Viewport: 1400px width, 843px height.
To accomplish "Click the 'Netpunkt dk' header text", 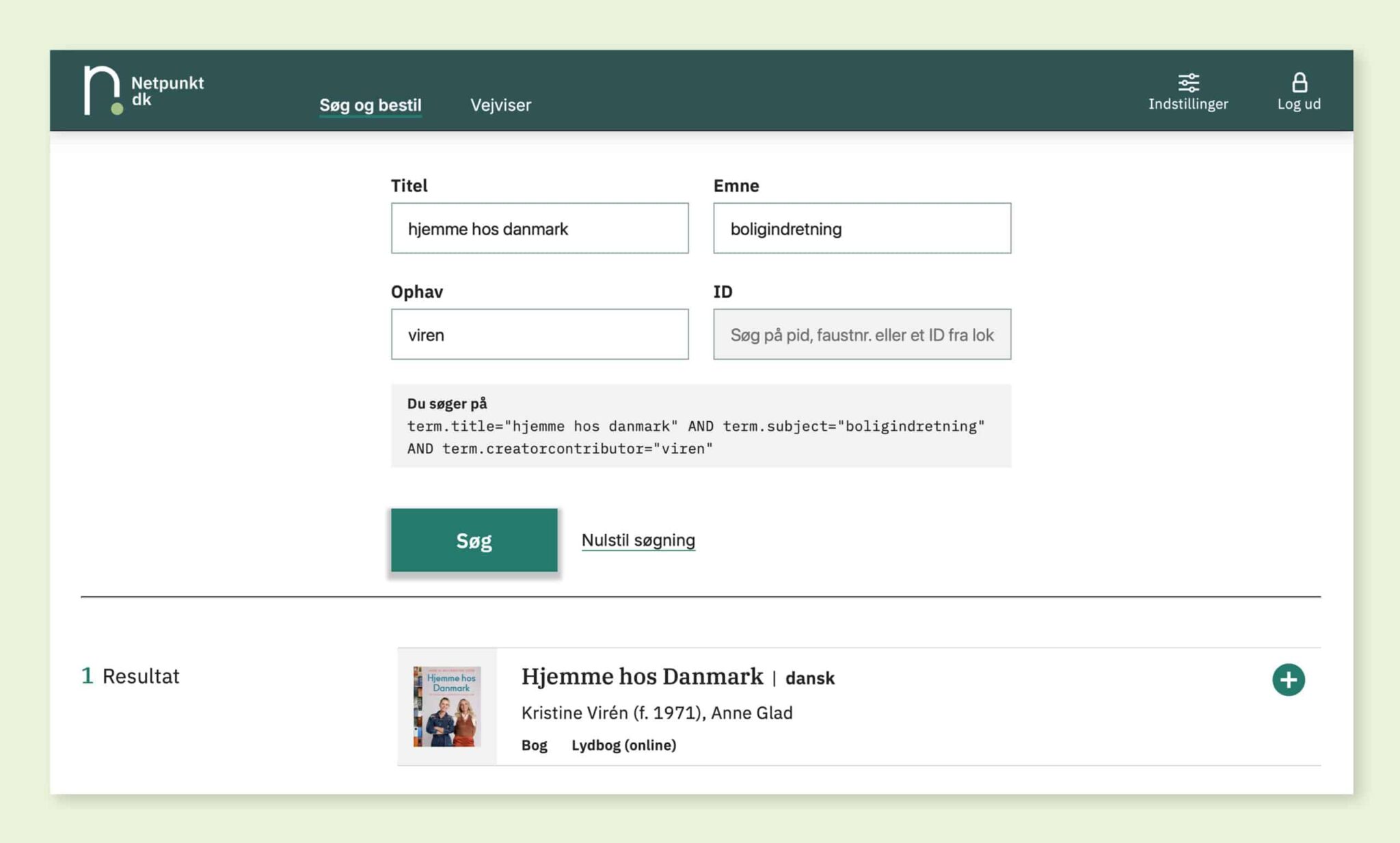I will (167, 91).
